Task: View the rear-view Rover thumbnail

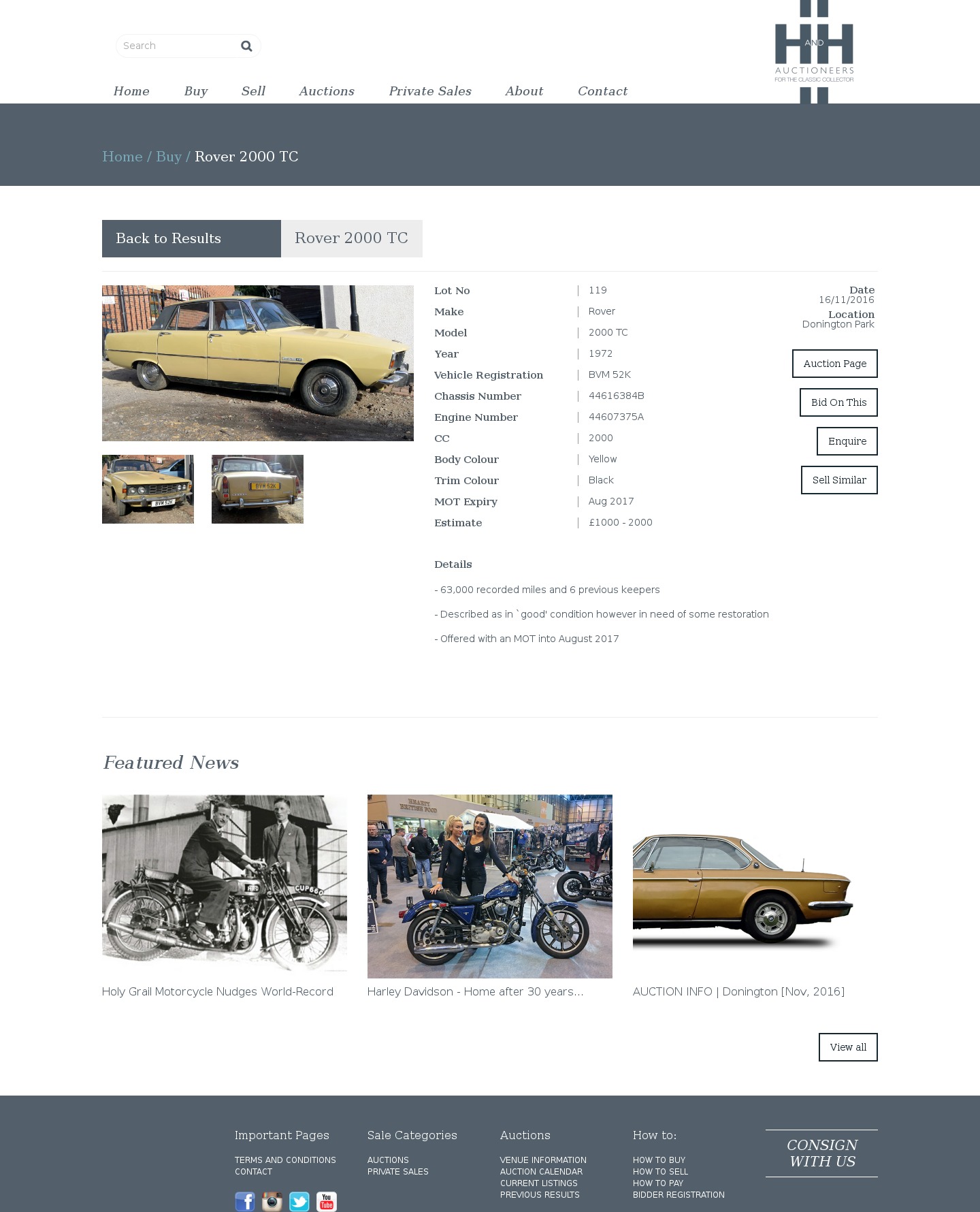Action: 257,489
